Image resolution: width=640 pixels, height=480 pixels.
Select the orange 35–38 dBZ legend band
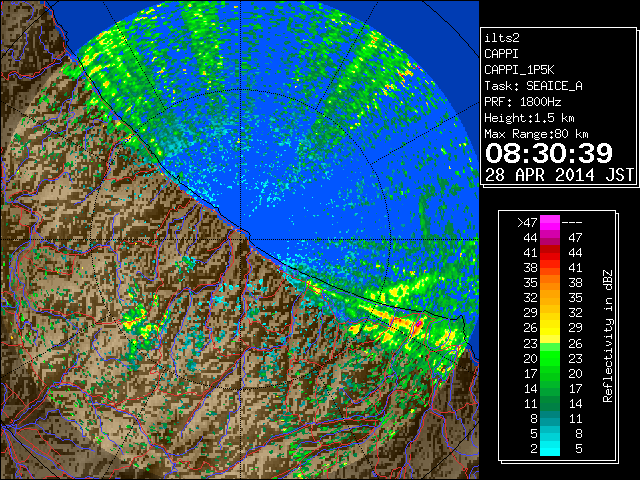[x=550, y=283]
